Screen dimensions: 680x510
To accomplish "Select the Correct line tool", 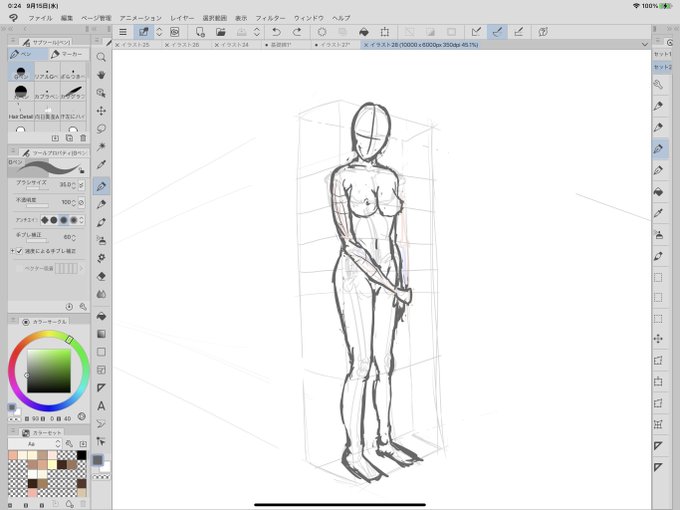I will tap(101, 441).
